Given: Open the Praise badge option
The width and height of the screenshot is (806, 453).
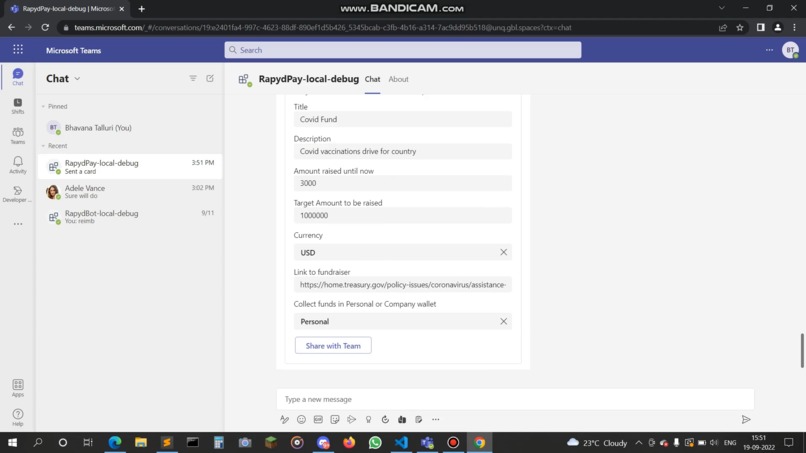Looking at the screenshot, I should pos(368,419).
